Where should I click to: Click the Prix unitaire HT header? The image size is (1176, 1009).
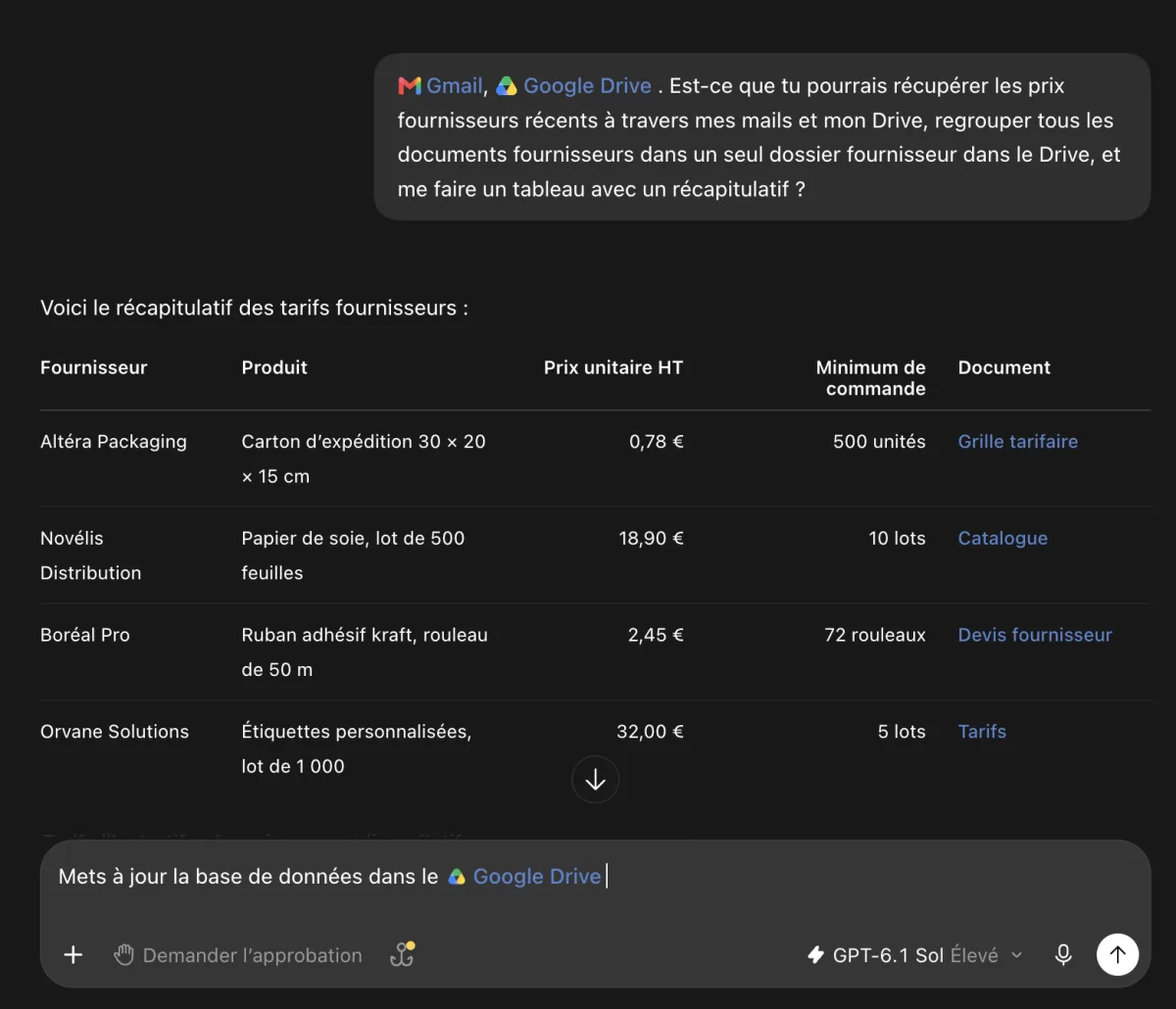point(613,367)
